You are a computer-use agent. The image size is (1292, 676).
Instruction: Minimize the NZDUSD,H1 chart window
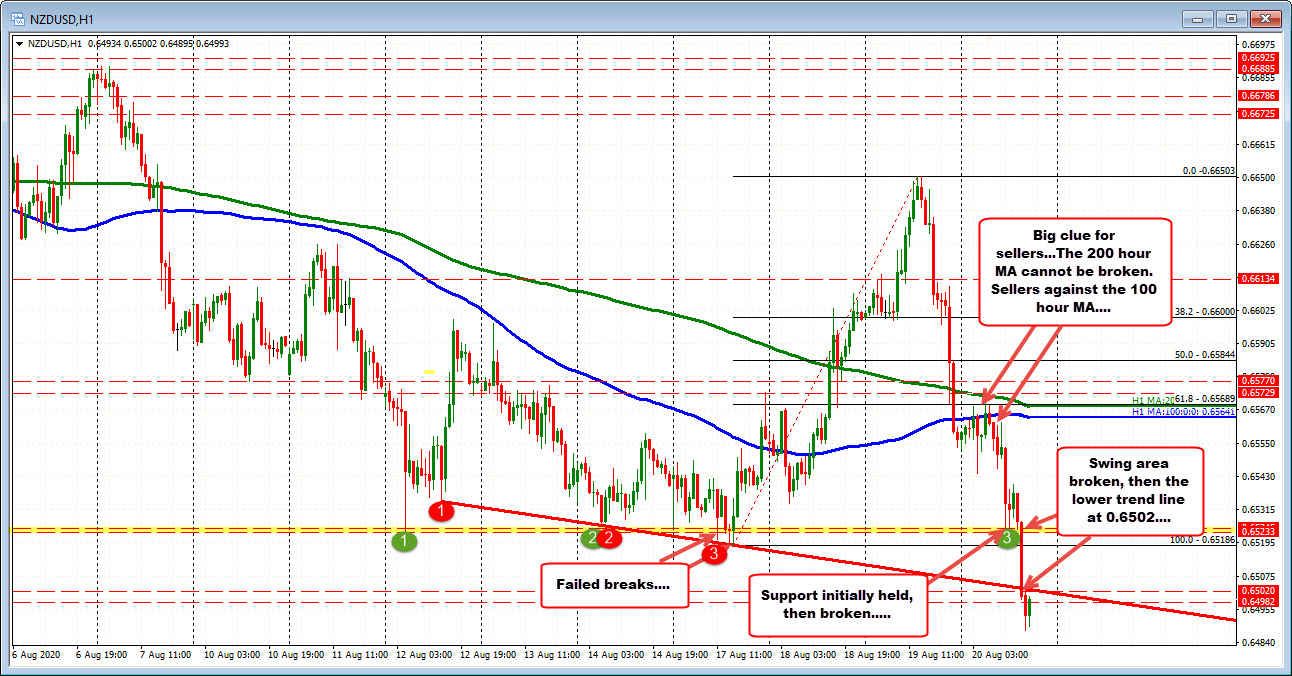coord(1197,18)
